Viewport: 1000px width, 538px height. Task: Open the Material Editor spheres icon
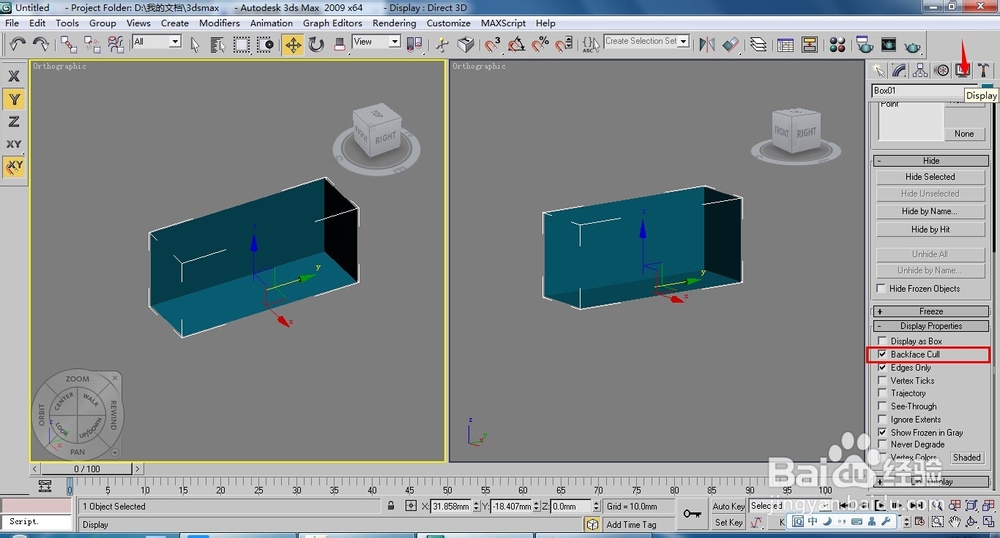click(837, 44)
